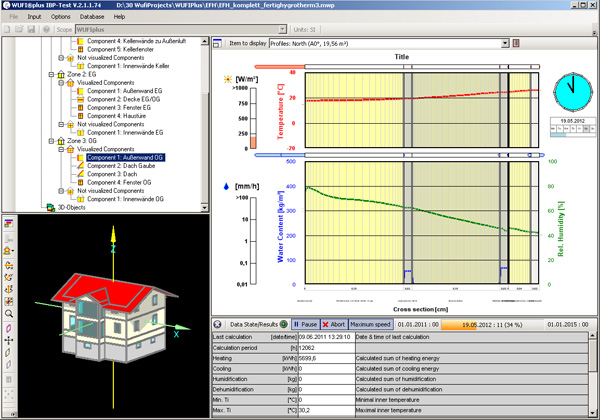Click the magnifier zoom tool in 3D toolbar

[9, 313]
